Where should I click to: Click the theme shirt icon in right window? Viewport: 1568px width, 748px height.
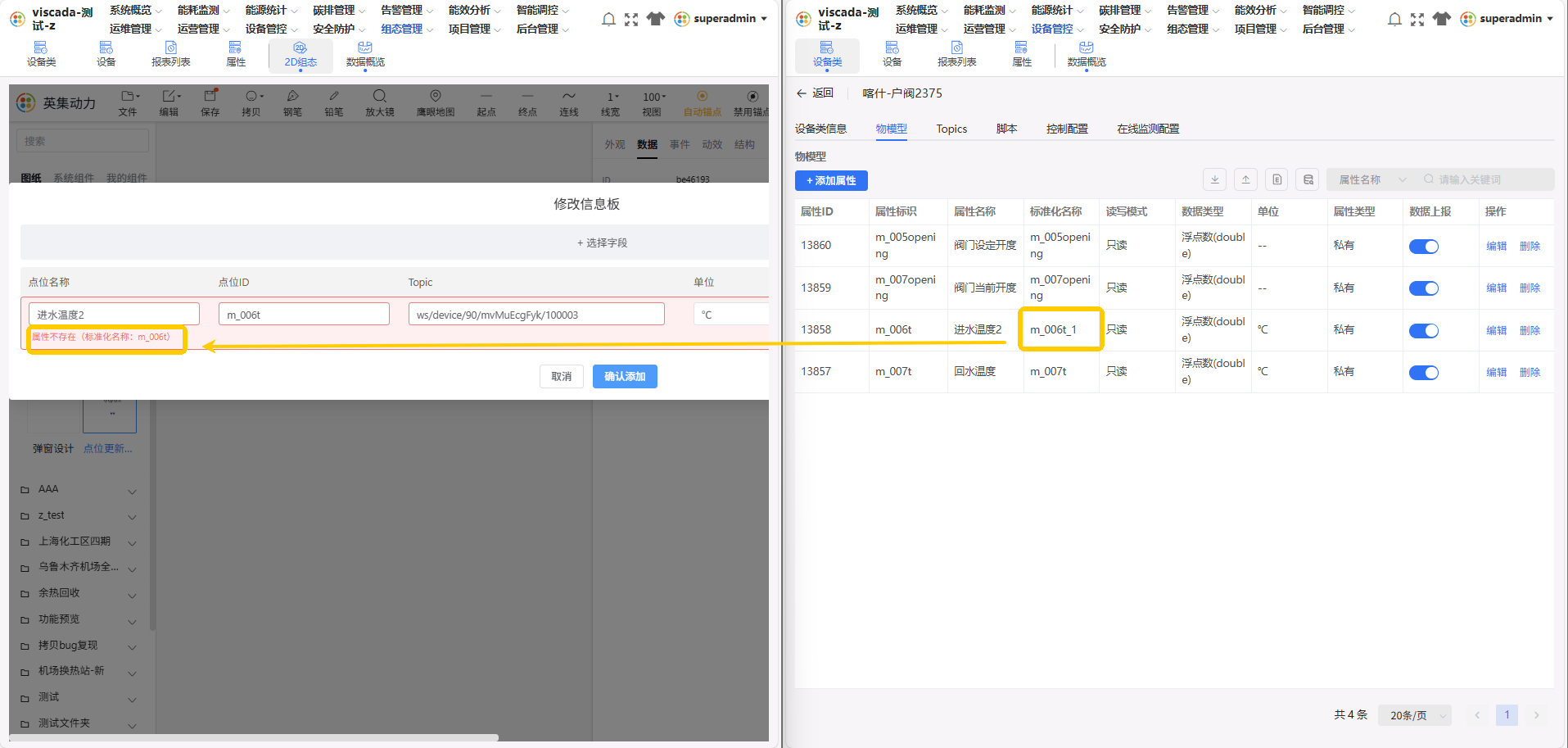[1441, 19]
